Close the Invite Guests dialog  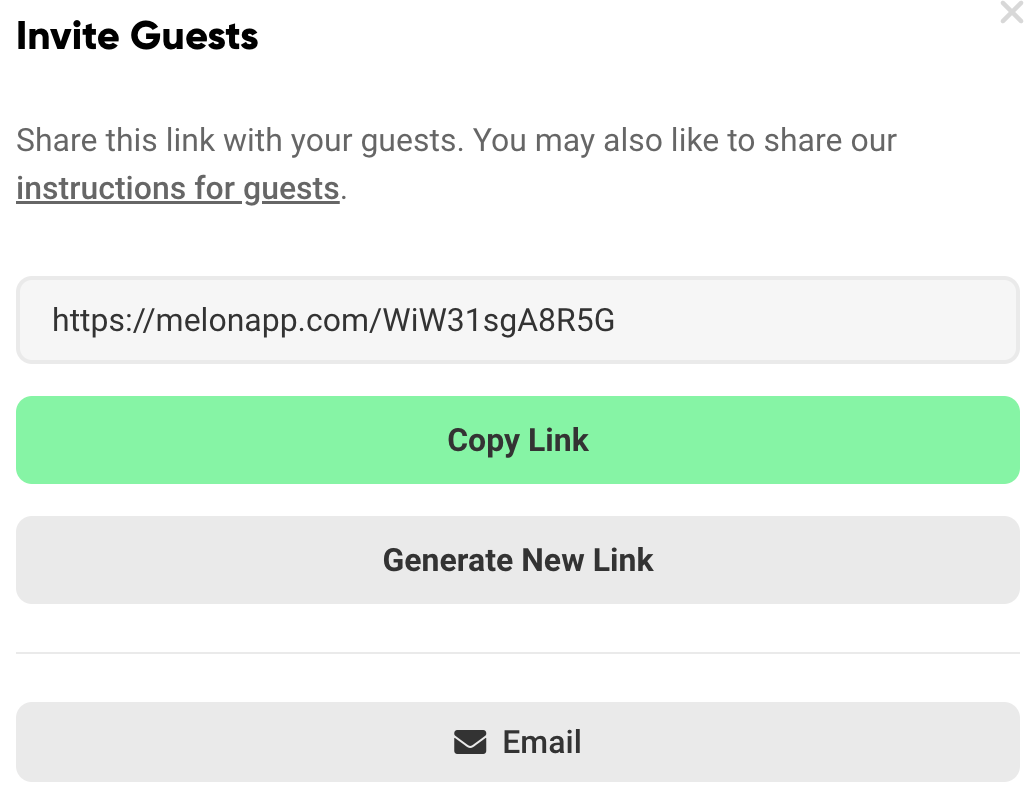[1012, 12]
